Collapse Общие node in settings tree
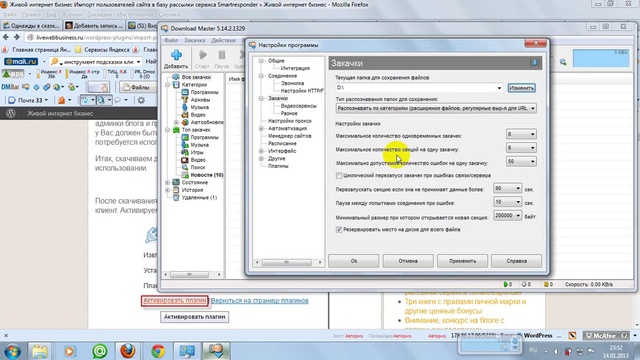The width and height of the screenshot is (640, 360). (261, 61)
